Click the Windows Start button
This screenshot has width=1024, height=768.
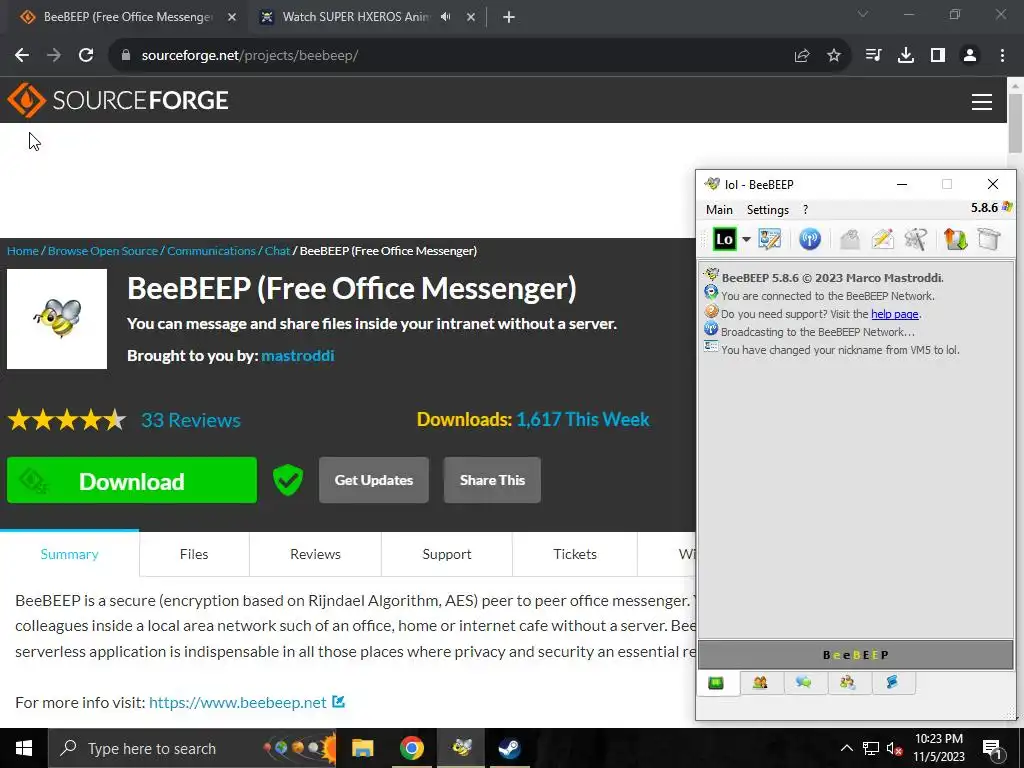[x=24, y=748]
